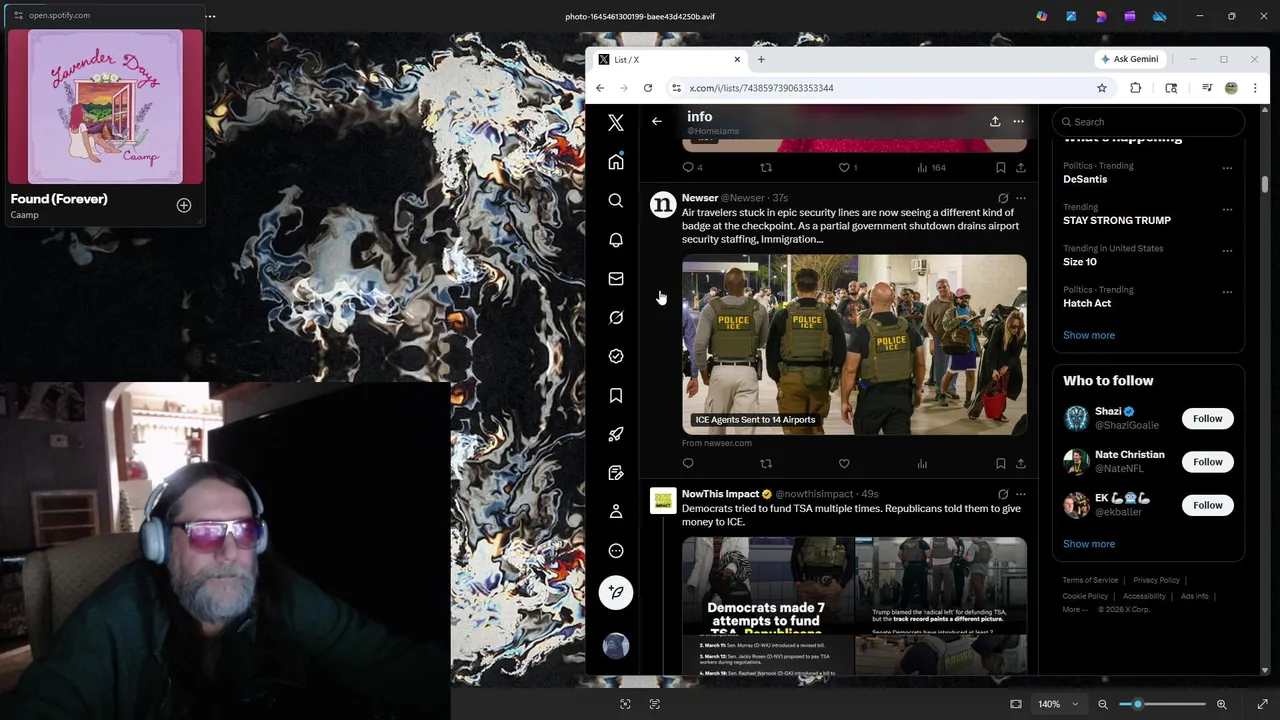Open Grok explain icon on Newser post
This screenshot has height=720, width=1280.
pyautogui.click(x=1003, y=198)
